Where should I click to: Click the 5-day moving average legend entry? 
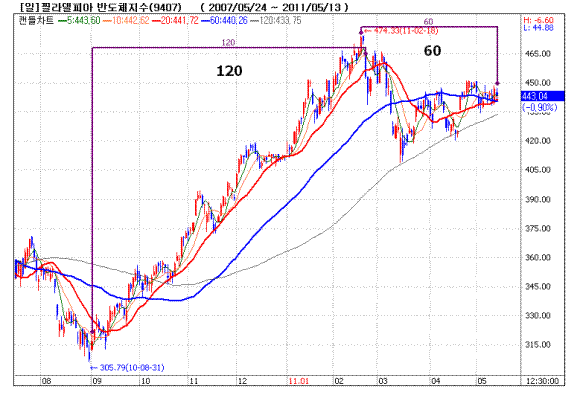[79, 20]
